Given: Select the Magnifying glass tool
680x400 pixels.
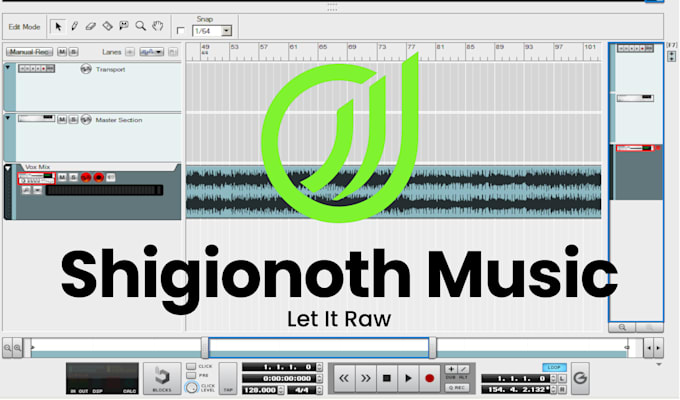Looking at the screenshot, I should pos(141,26).
